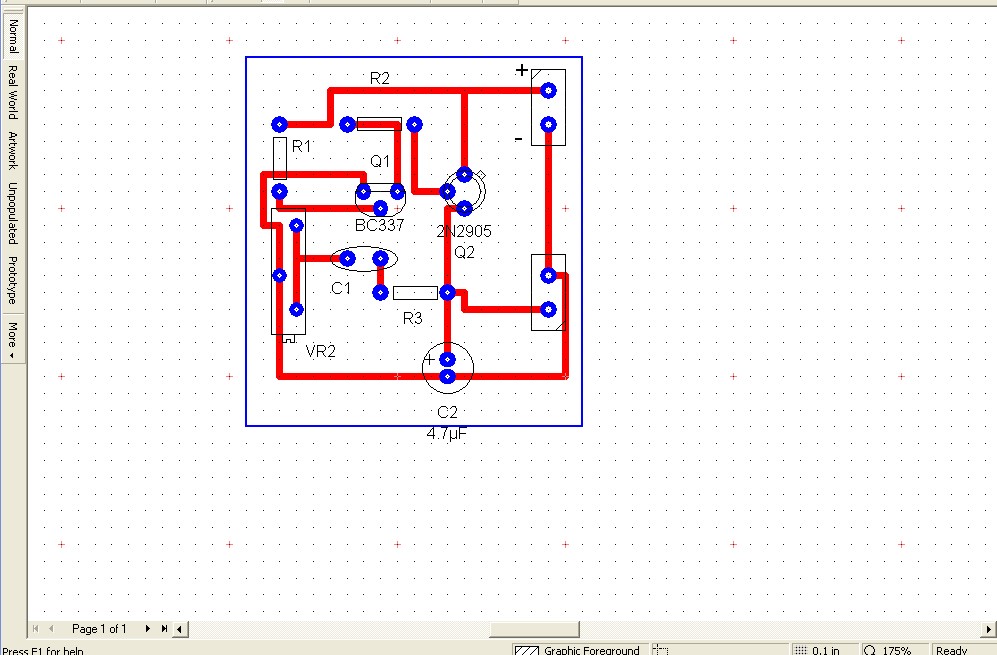Click the minus sign beside top connector
The height and width of the screenshot is (655, 997).
coord(518,139)
